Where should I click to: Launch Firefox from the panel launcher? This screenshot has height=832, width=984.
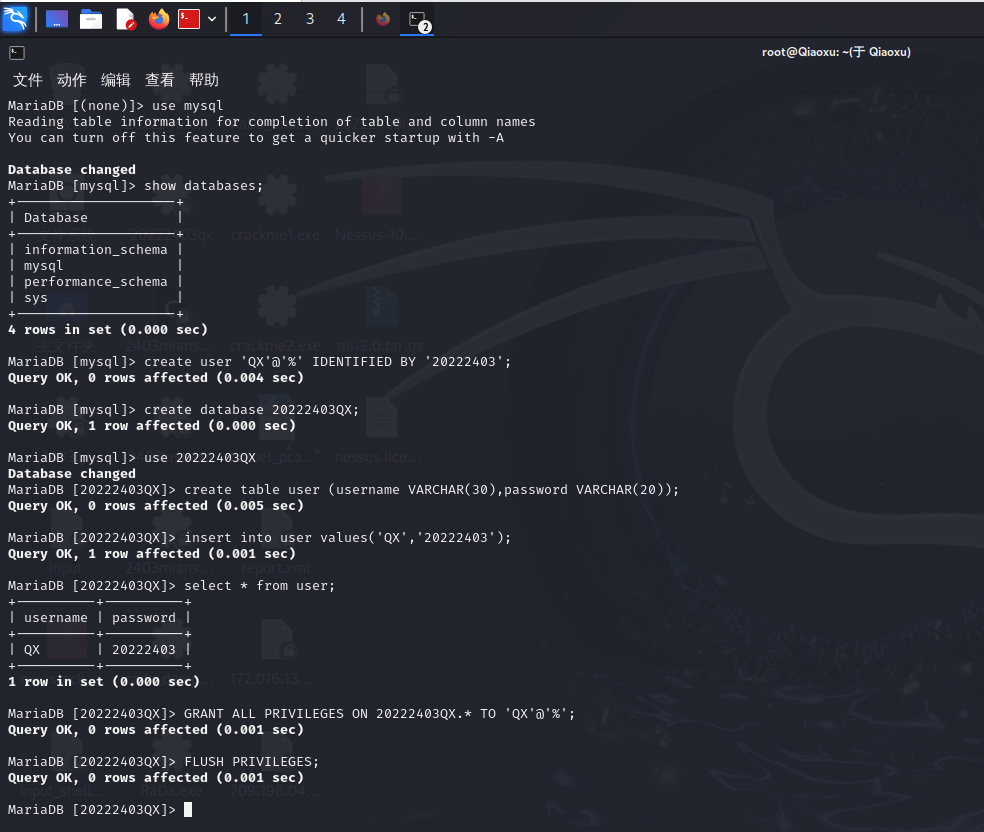[x=159, y=19]
